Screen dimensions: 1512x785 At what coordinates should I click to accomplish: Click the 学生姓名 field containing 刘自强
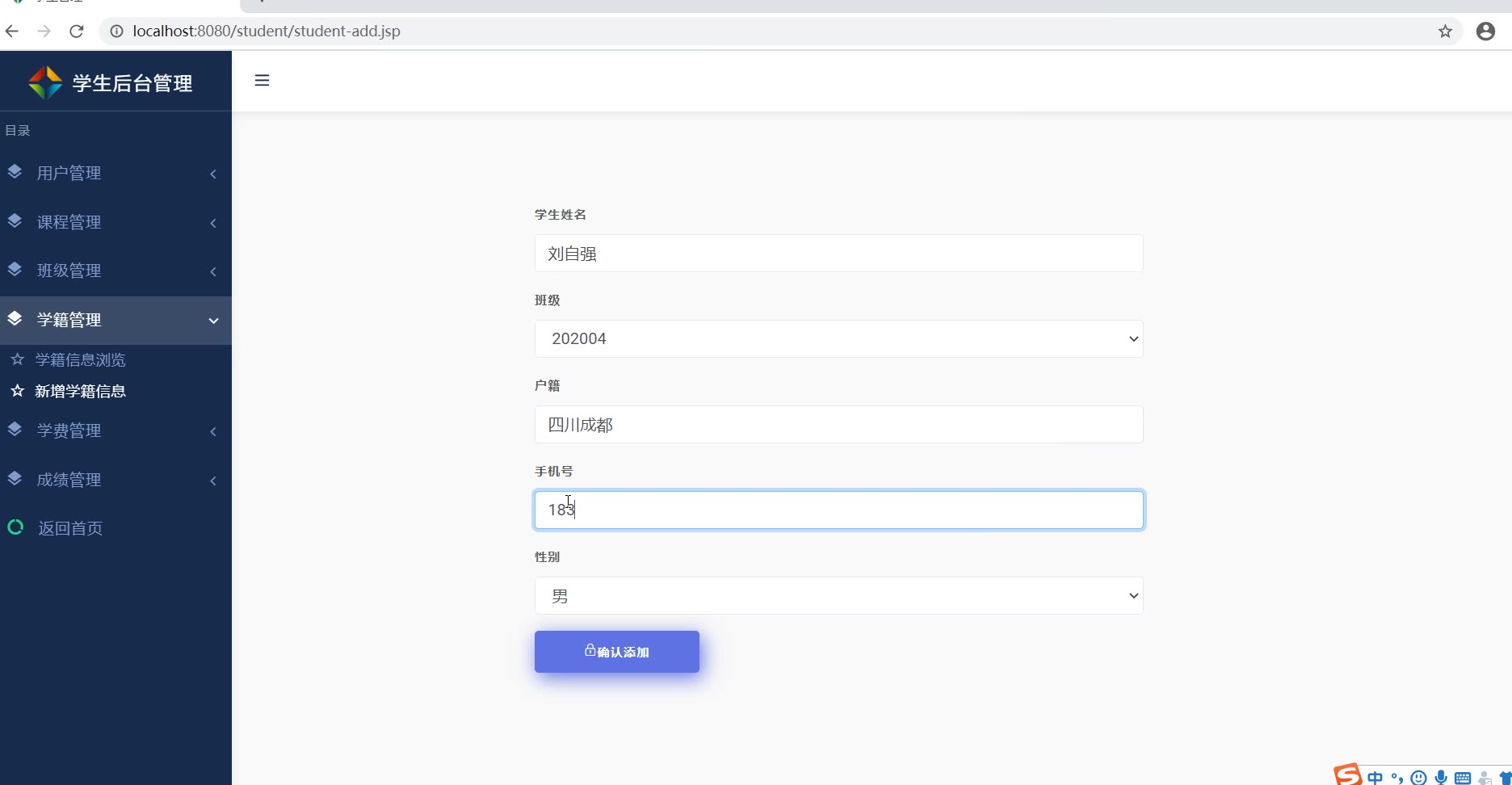pos(838,253)
